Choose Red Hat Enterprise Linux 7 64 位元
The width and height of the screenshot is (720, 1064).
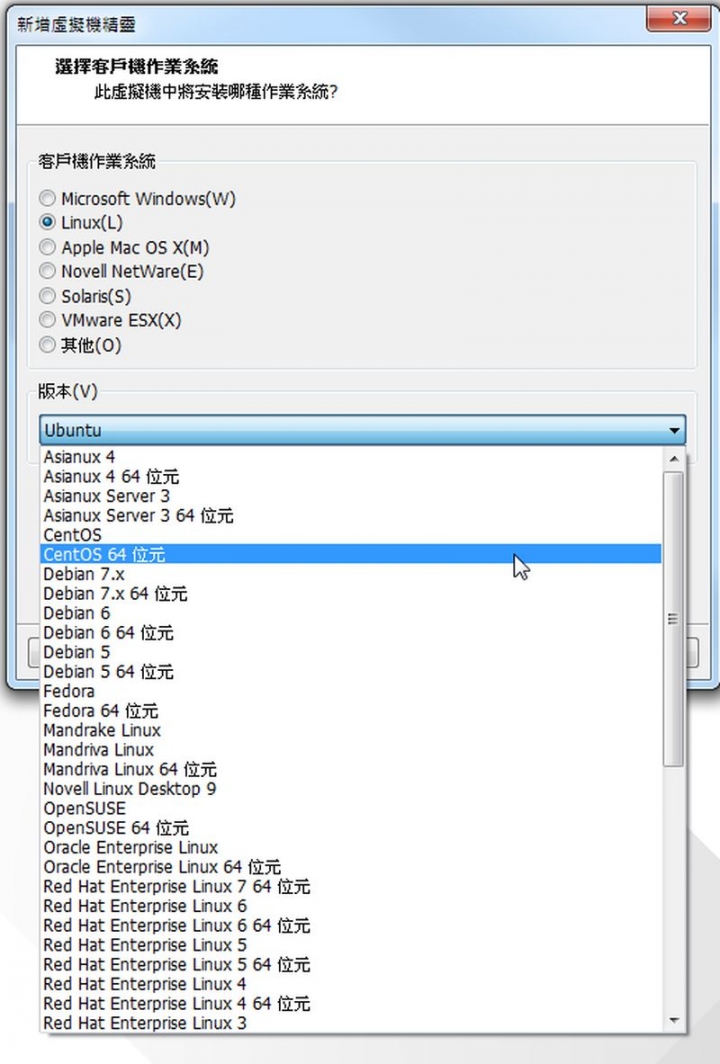click(x=351, y=887)
